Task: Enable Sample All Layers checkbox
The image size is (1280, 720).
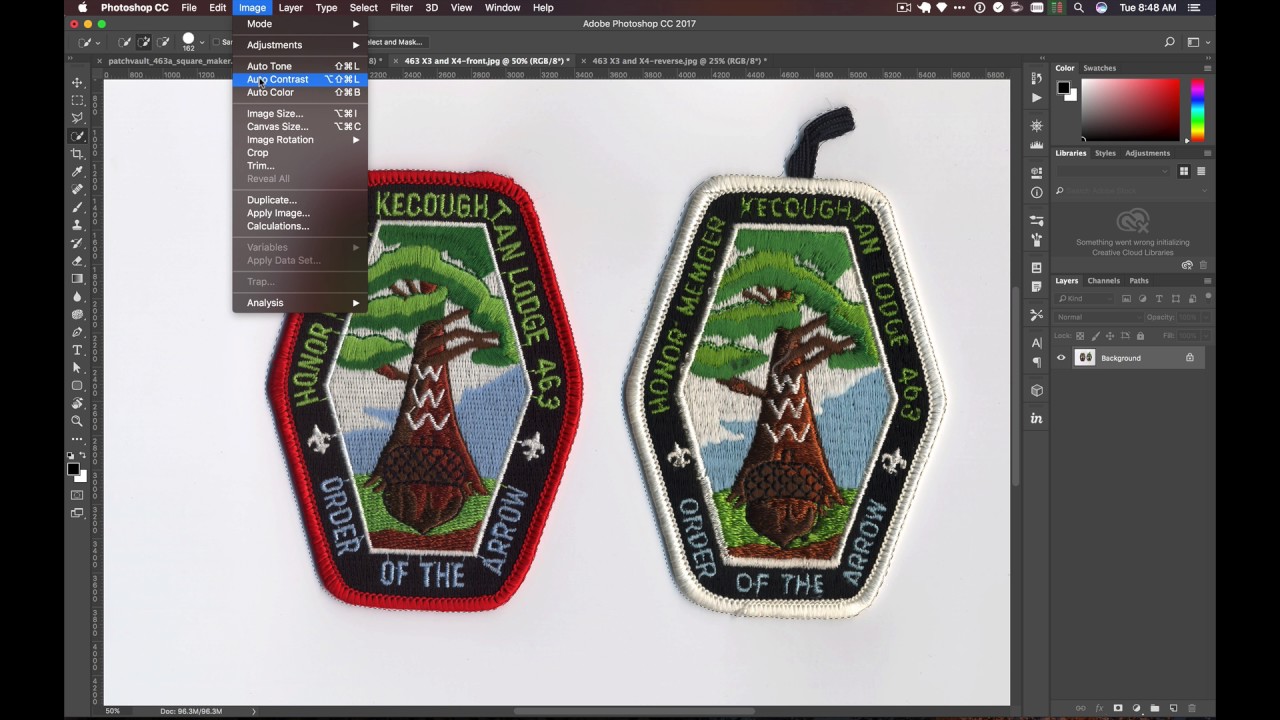Action: tap(216, 42)
